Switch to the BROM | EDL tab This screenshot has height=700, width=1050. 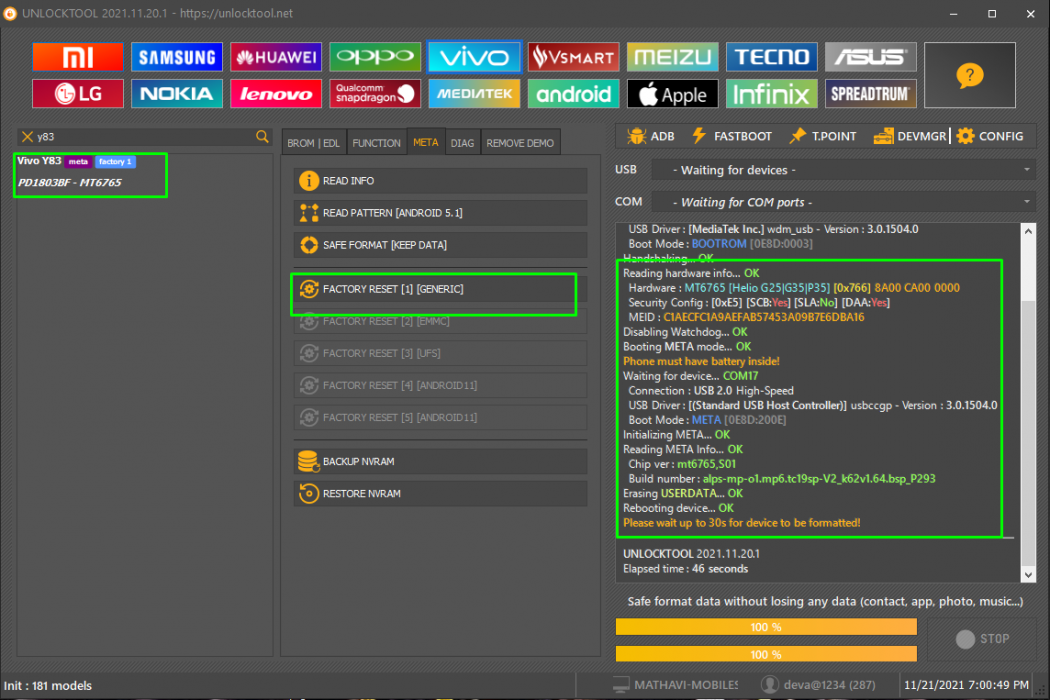[x=313, y=143]
